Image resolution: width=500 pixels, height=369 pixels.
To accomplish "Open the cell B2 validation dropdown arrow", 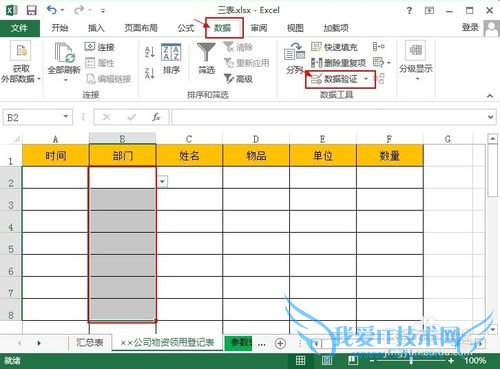I will pos(162,182).
